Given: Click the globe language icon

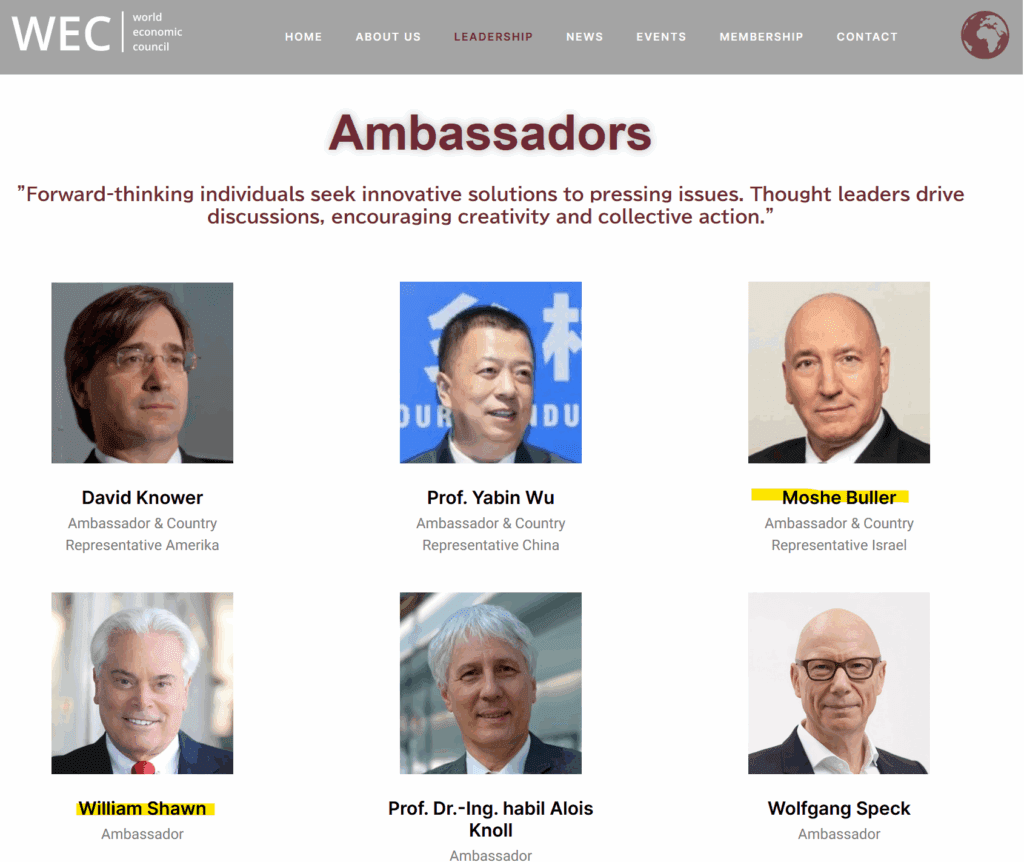Looking at the screenshot, I should (x=984, y=36).
